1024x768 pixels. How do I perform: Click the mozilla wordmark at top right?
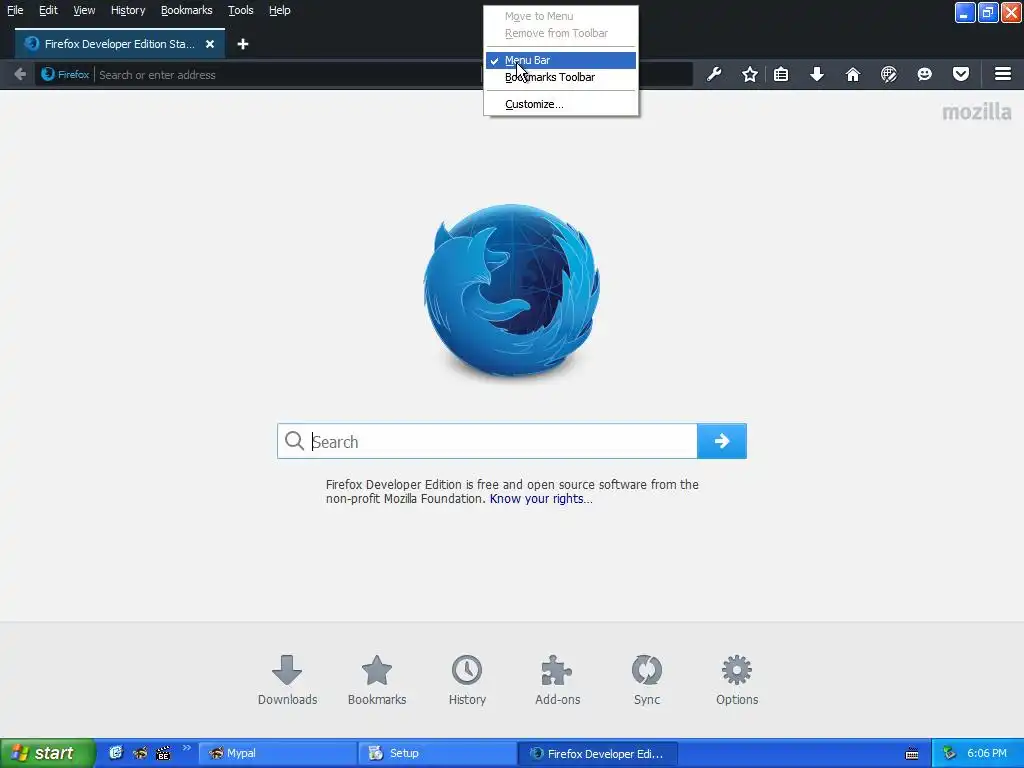pyautogui.click(x=976, y=112)
